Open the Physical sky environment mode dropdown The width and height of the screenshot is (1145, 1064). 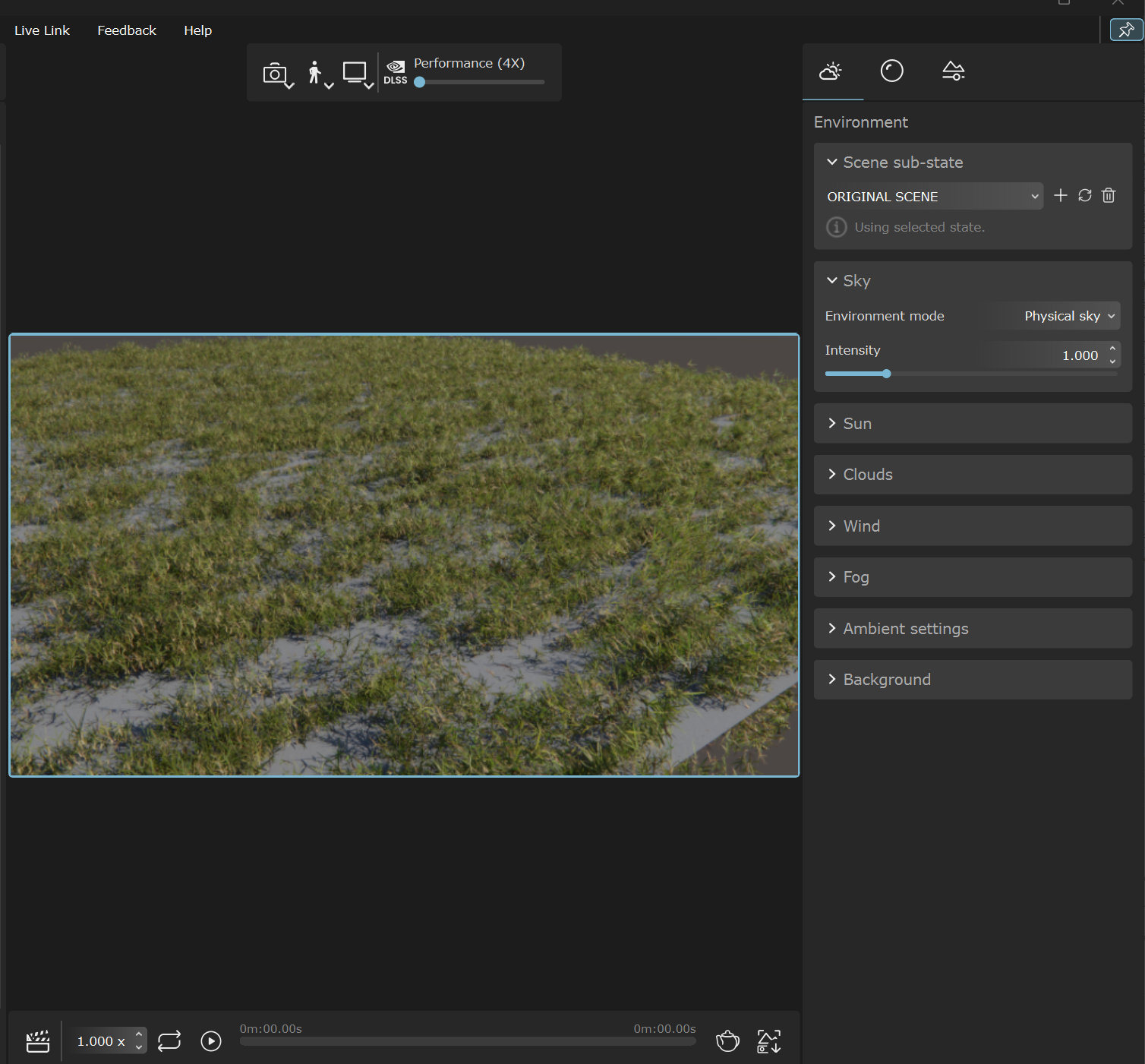1054,316
